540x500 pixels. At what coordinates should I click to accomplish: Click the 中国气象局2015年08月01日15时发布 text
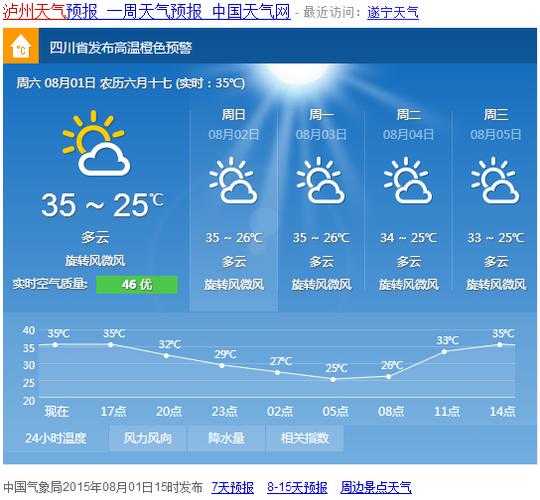click(x=103, y=487)
